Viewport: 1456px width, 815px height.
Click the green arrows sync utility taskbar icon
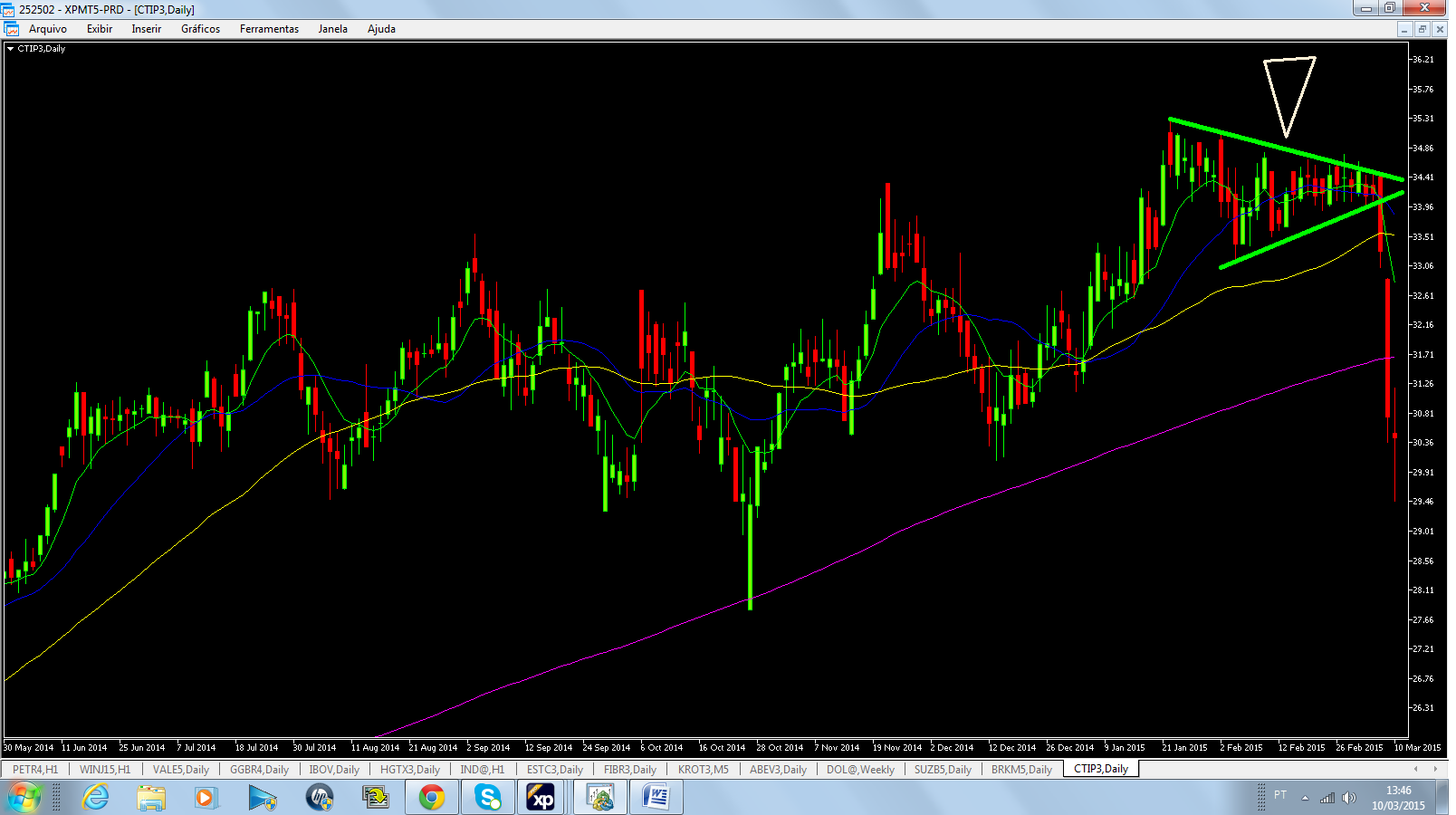375,797
